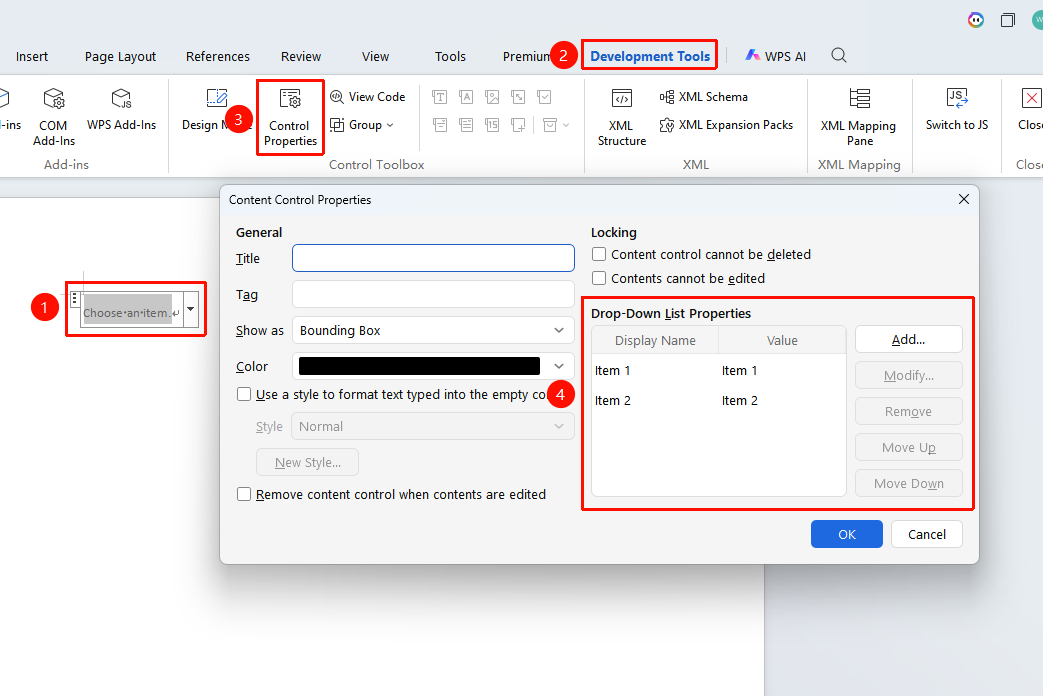Insert a rich text content control
1043x696 pixels.
tap(440, 97)
